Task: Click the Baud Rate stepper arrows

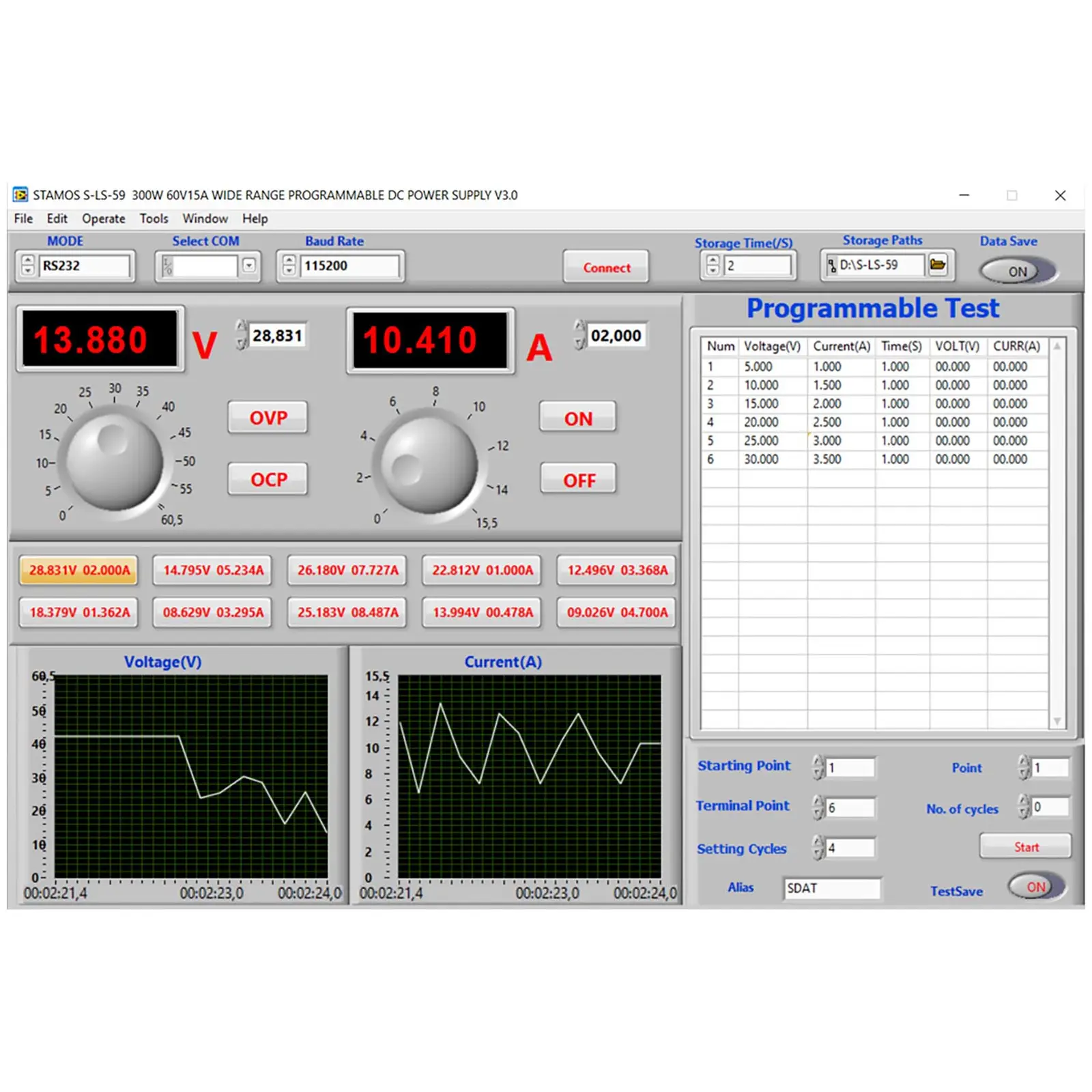Action: click(289, 265)
